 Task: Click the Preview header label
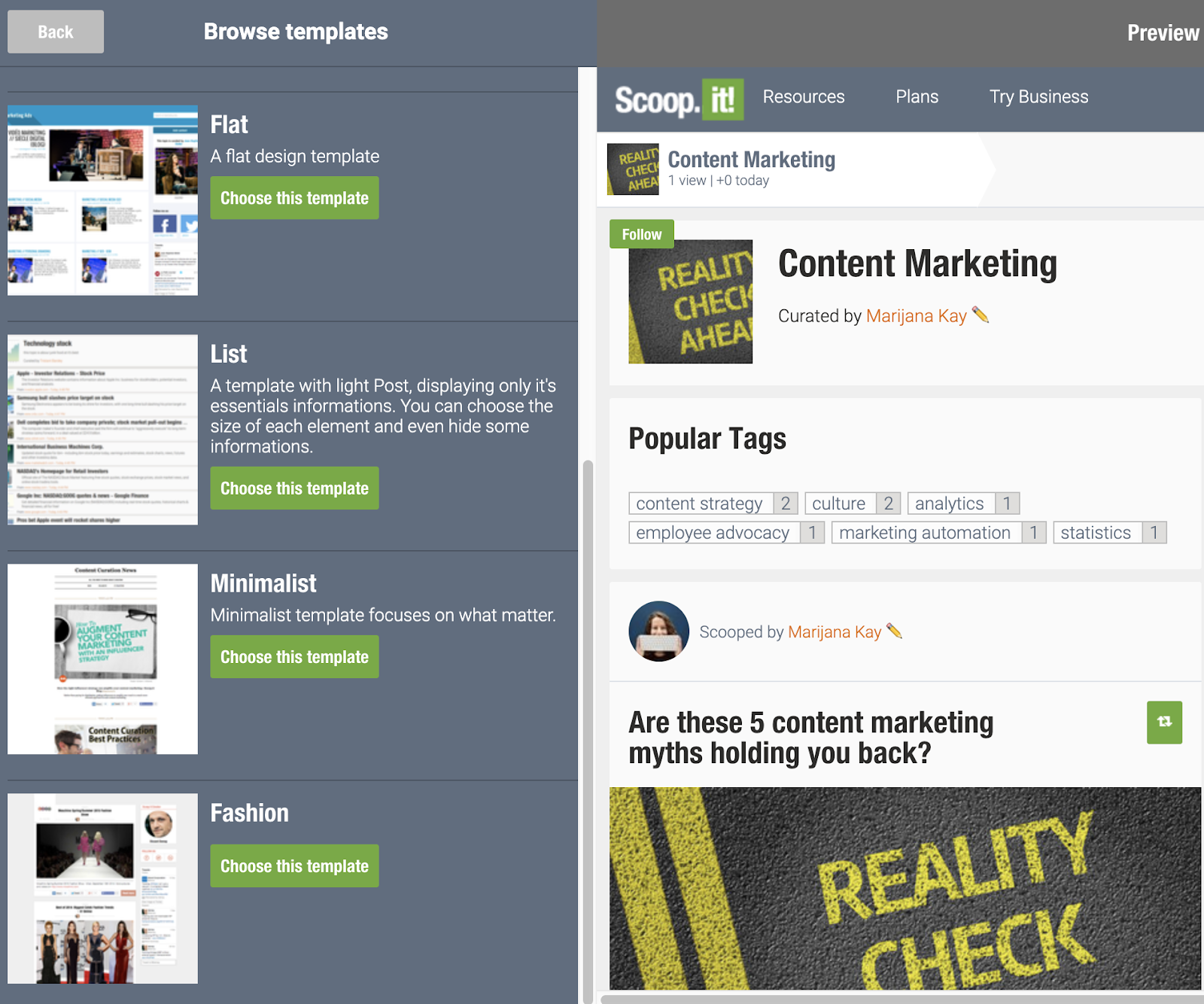click(1163, 33)
